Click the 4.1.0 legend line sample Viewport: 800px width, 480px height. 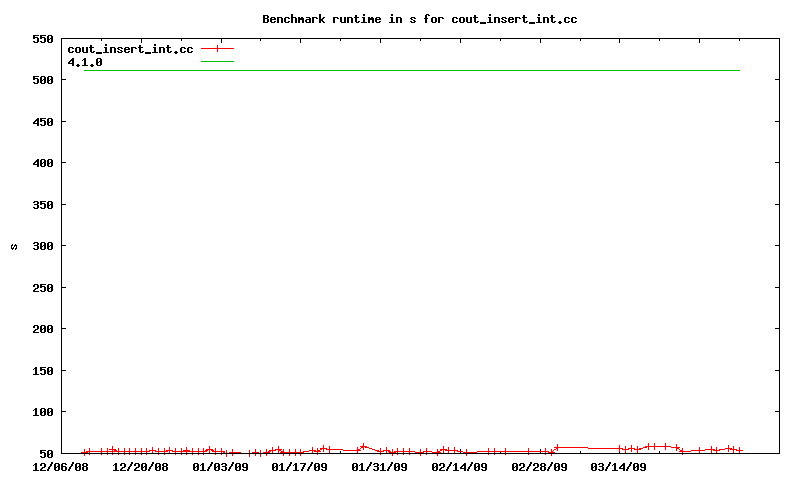[x=217, y=62]
